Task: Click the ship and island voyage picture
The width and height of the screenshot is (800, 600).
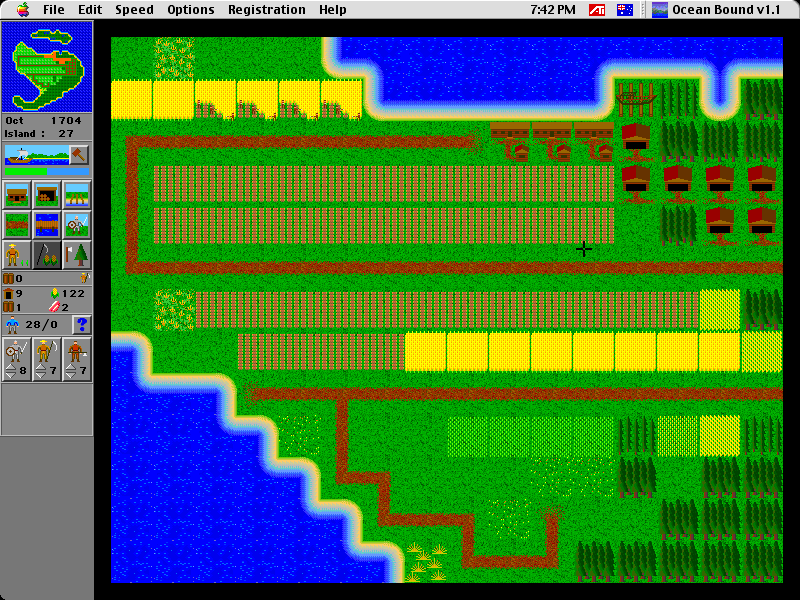Action: pos(37,155)
